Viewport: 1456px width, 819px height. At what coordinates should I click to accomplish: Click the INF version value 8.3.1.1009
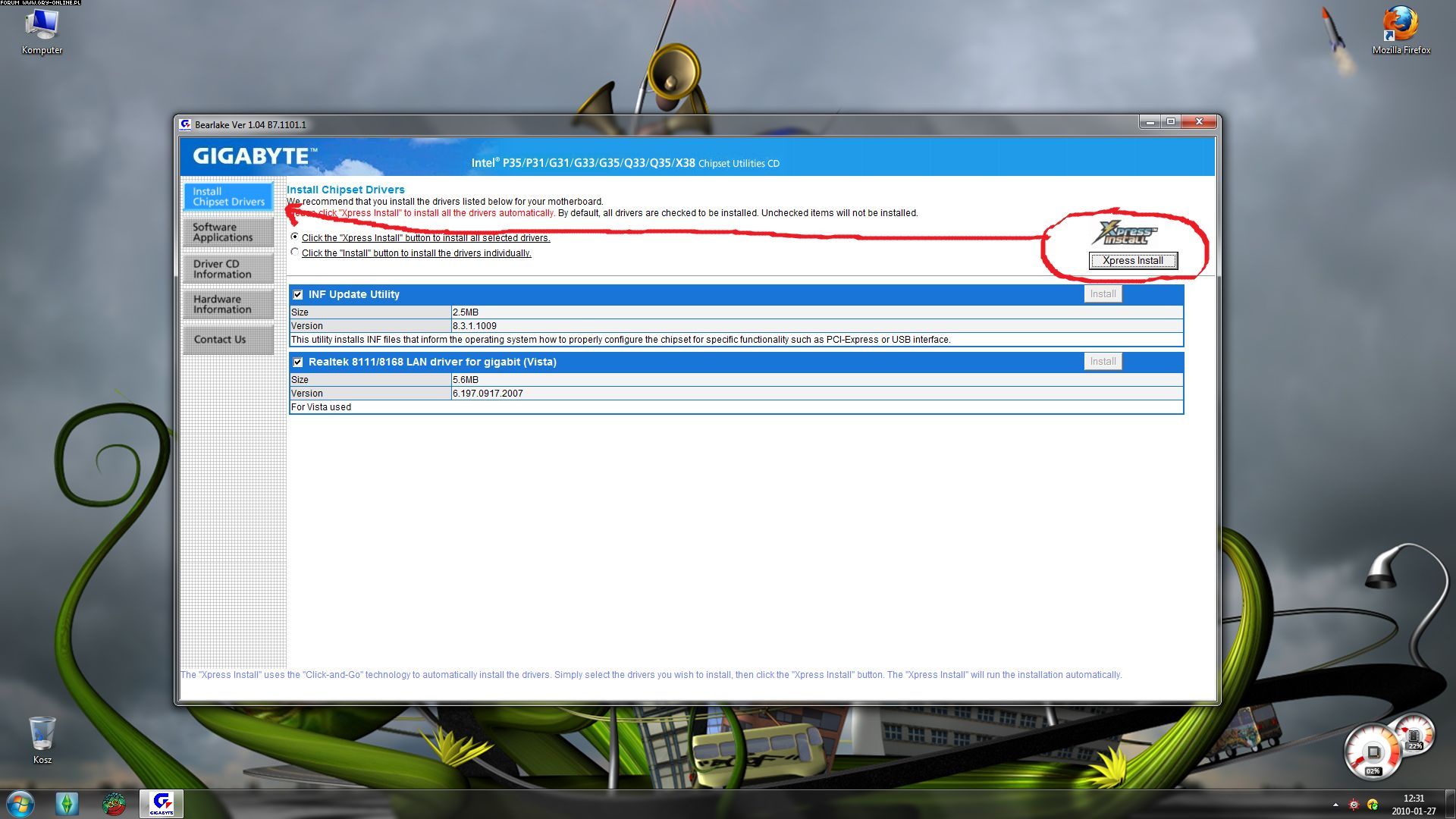pyautogui.click(x=475, y=326)
